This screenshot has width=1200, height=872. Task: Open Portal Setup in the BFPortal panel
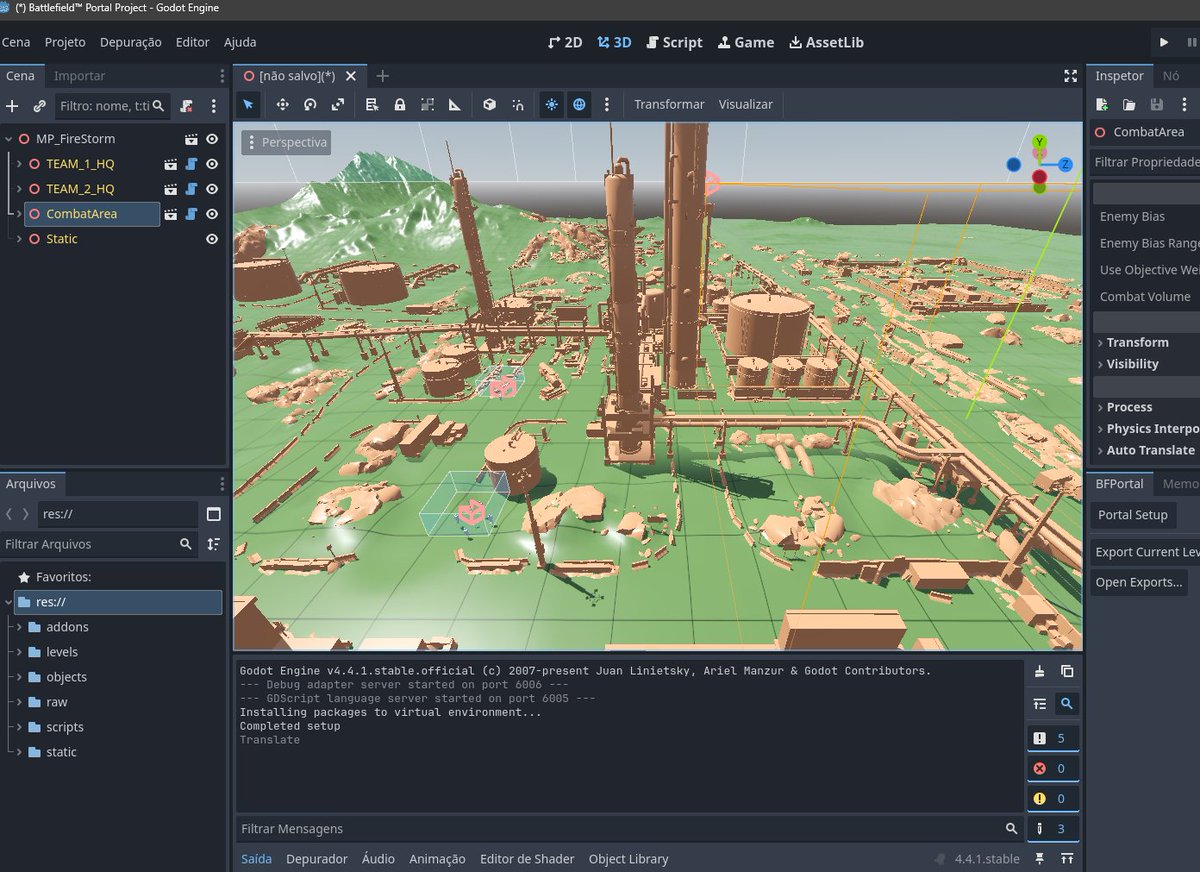1132,515
